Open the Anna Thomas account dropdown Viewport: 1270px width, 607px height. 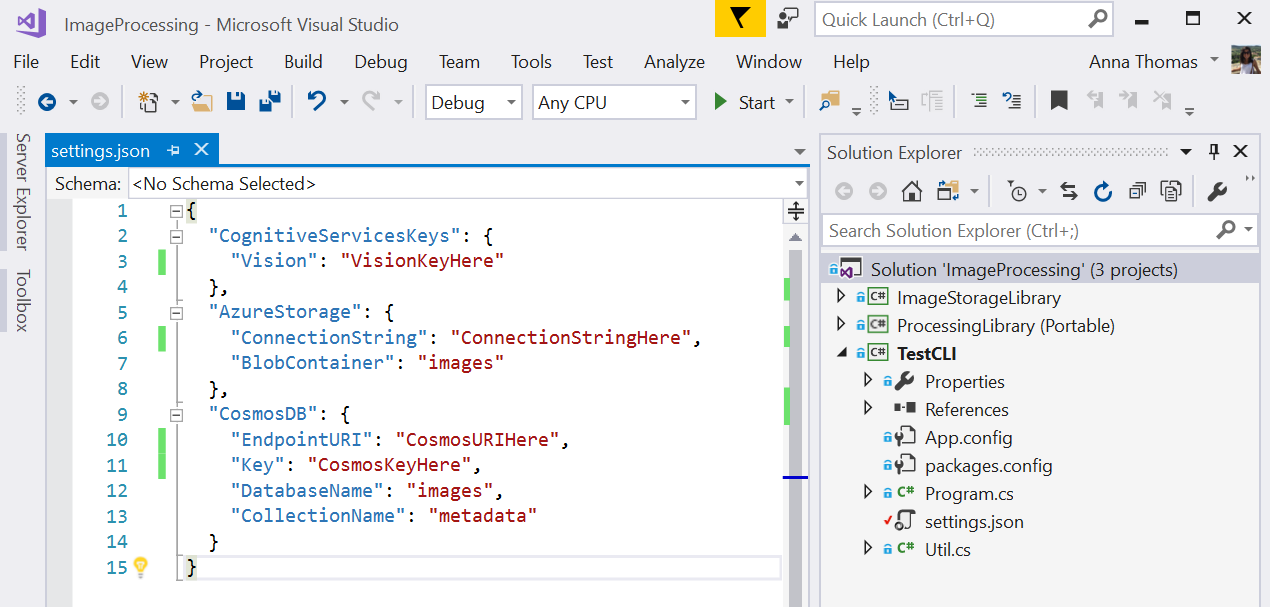tap(1214, 60)
